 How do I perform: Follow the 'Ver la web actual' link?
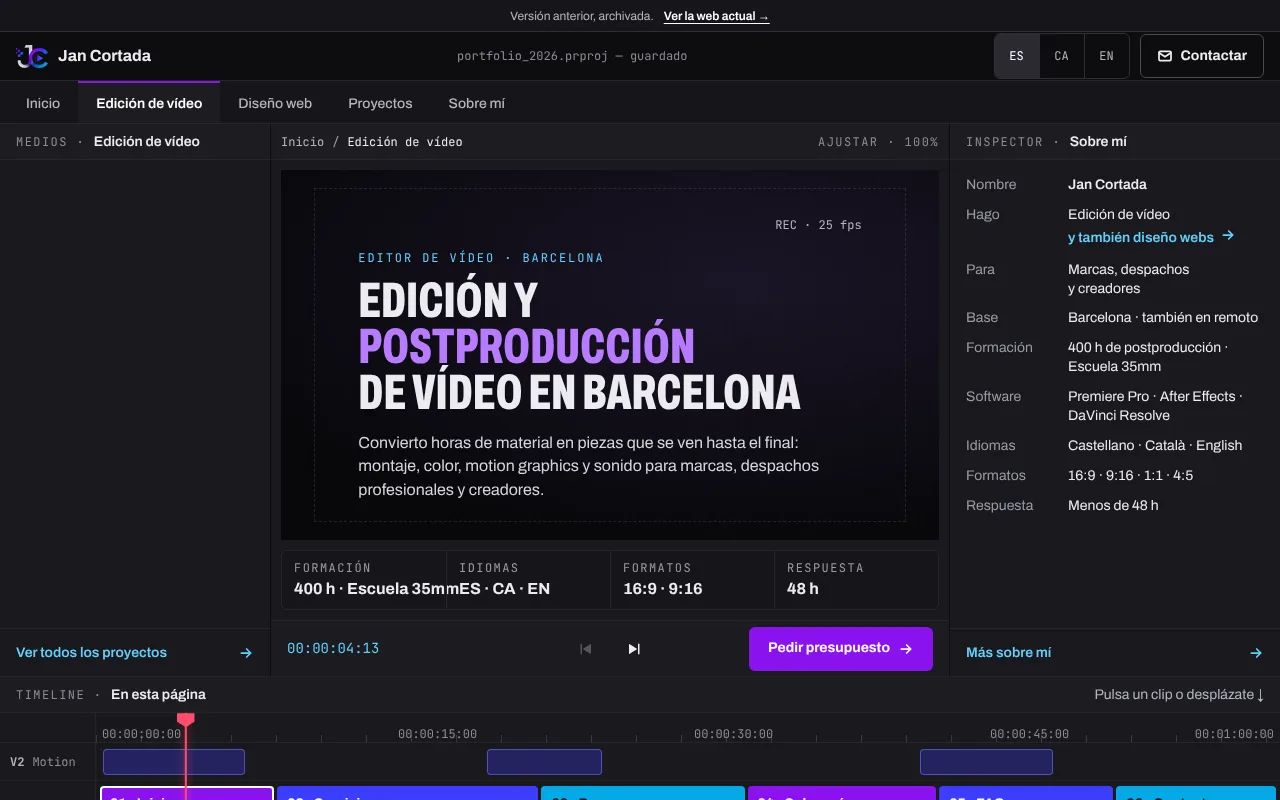click(717, 16)
